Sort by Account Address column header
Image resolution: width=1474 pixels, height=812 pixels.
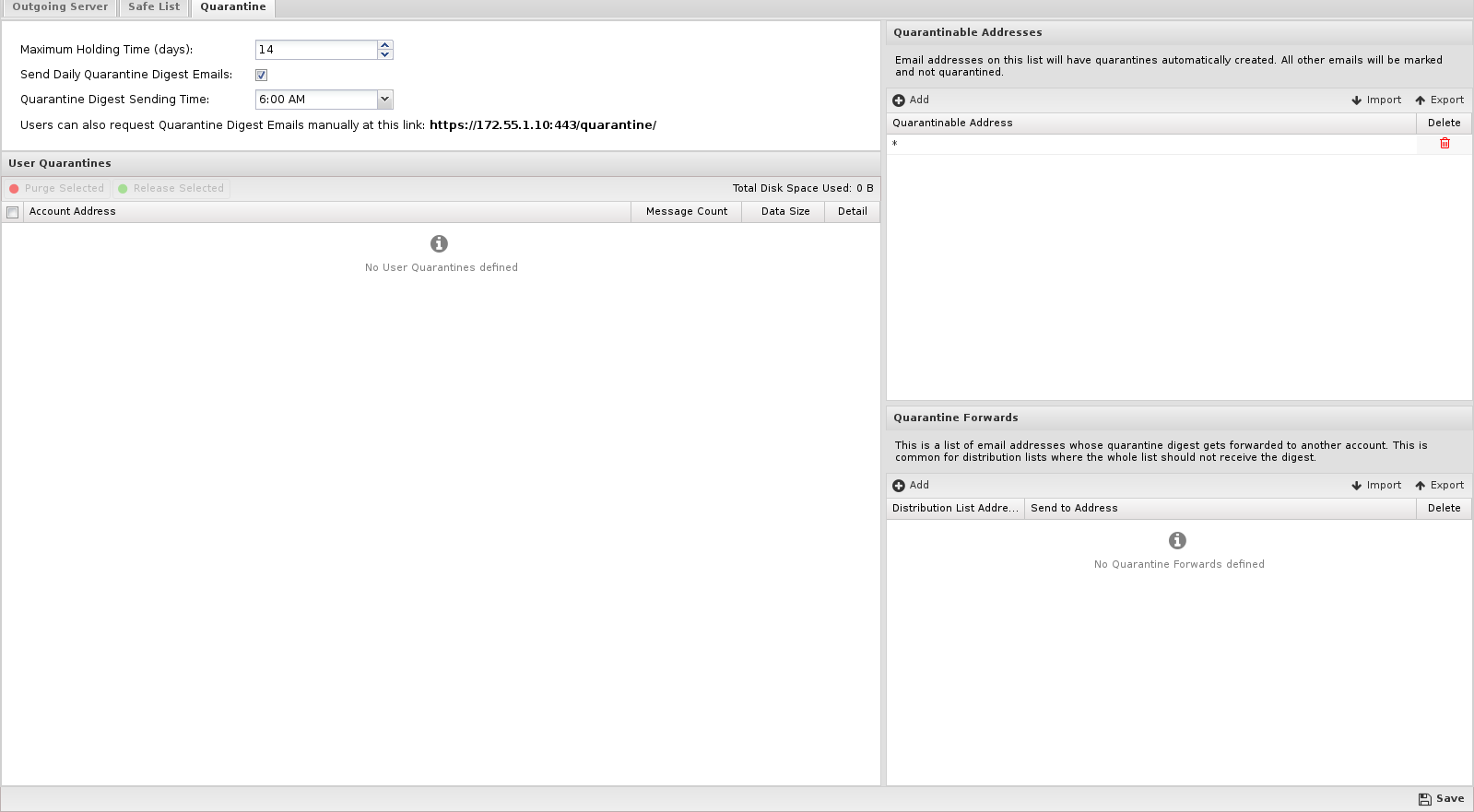(327, 212)
